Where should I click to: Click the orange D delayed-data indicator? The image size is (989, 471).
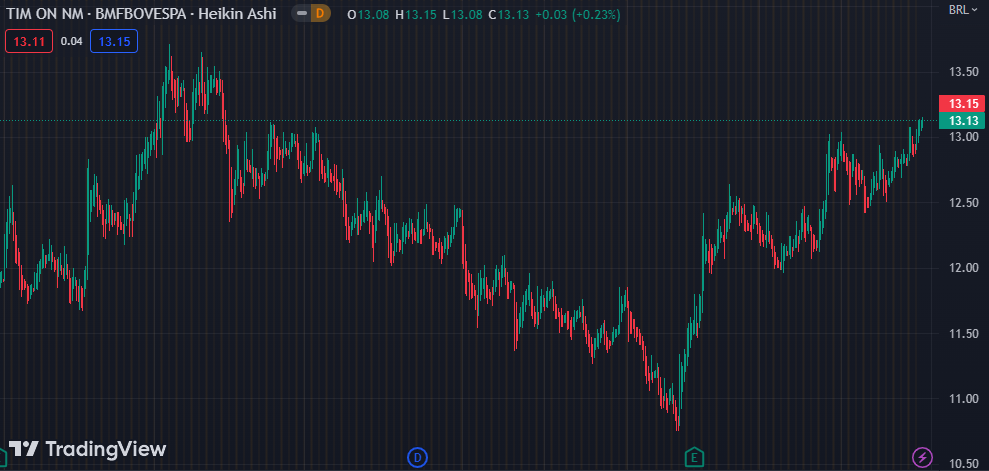pos(321,13)
